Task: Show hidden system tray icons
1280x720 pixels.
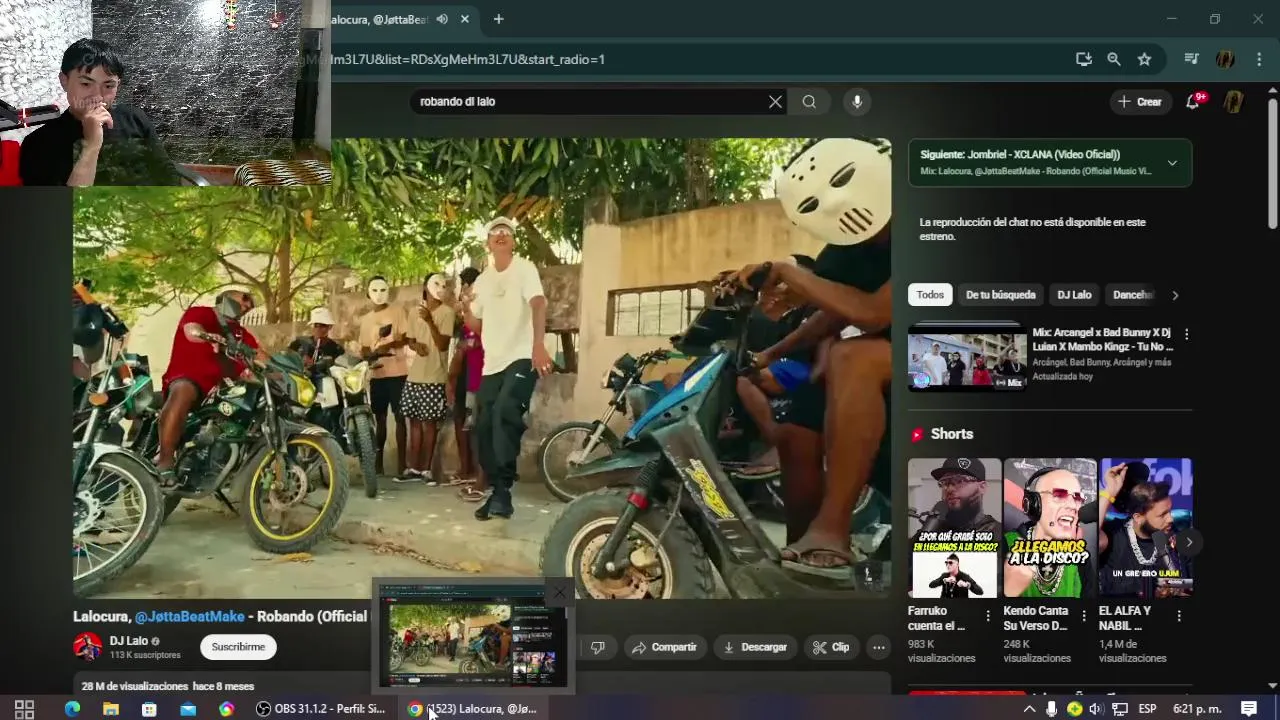Action: tap(1029, 709)
